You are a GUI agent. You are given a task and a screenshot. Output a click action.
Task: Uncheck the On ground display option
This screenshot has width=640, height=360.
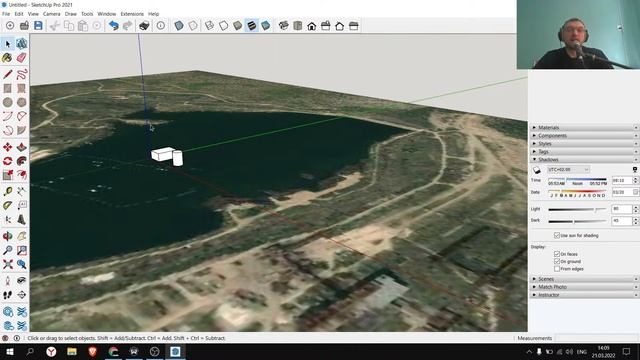pos(557,261)
